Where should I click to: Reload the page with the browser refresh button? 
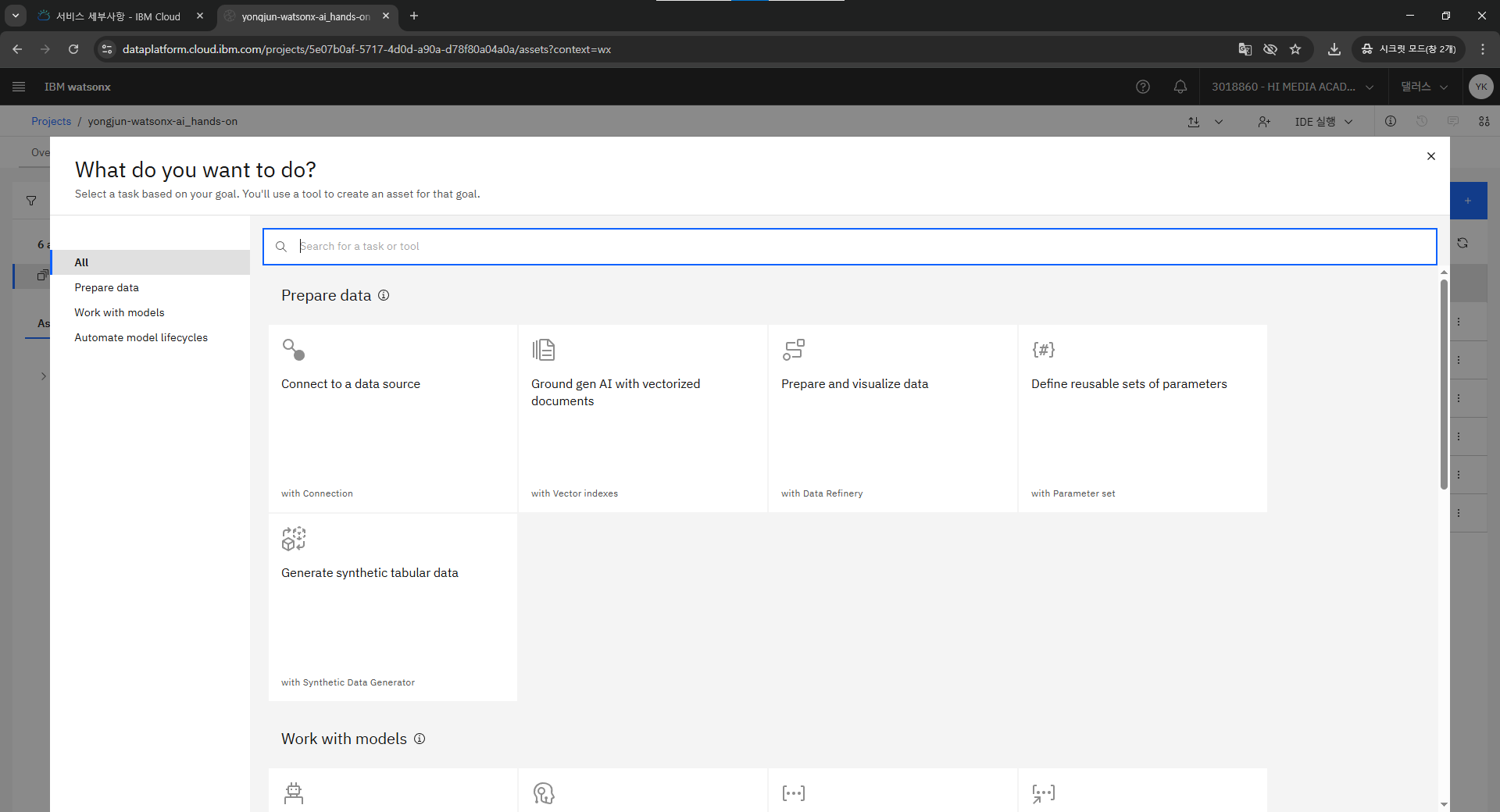pos(73,49)
